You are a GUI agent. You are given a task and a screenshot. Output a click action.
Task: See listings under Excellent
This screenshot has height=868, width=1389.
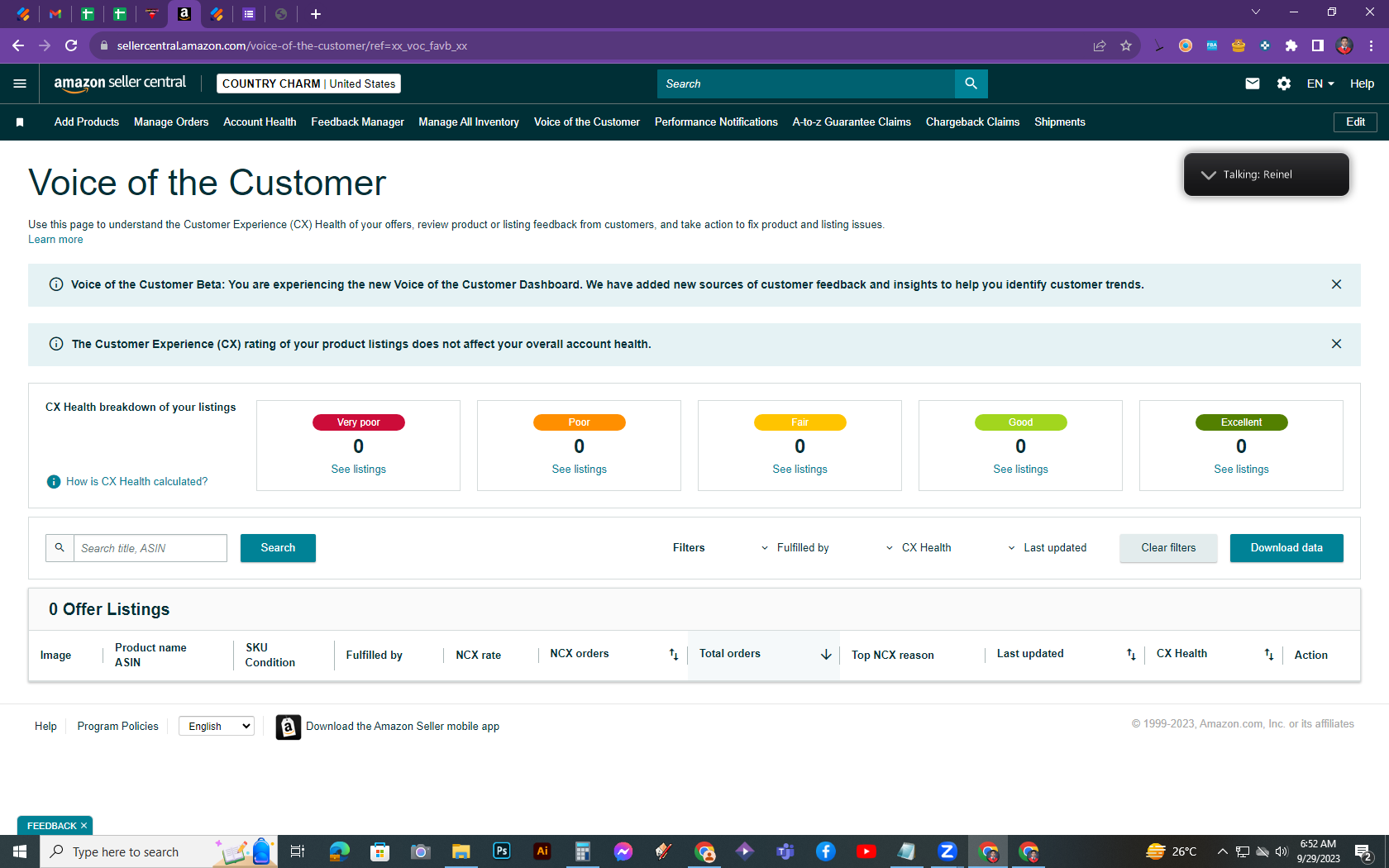tap(1241, 470)
